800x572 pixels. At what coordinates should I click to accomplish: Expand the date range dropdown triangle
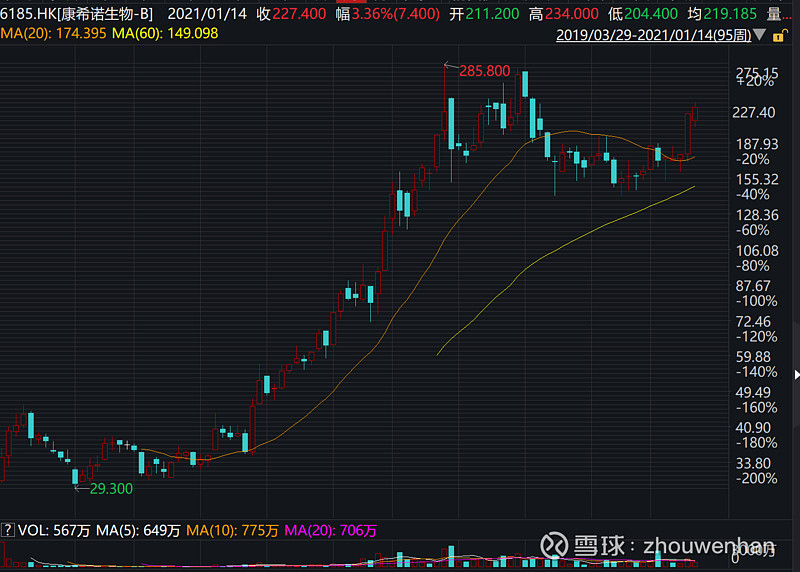[x=759, y=35]
